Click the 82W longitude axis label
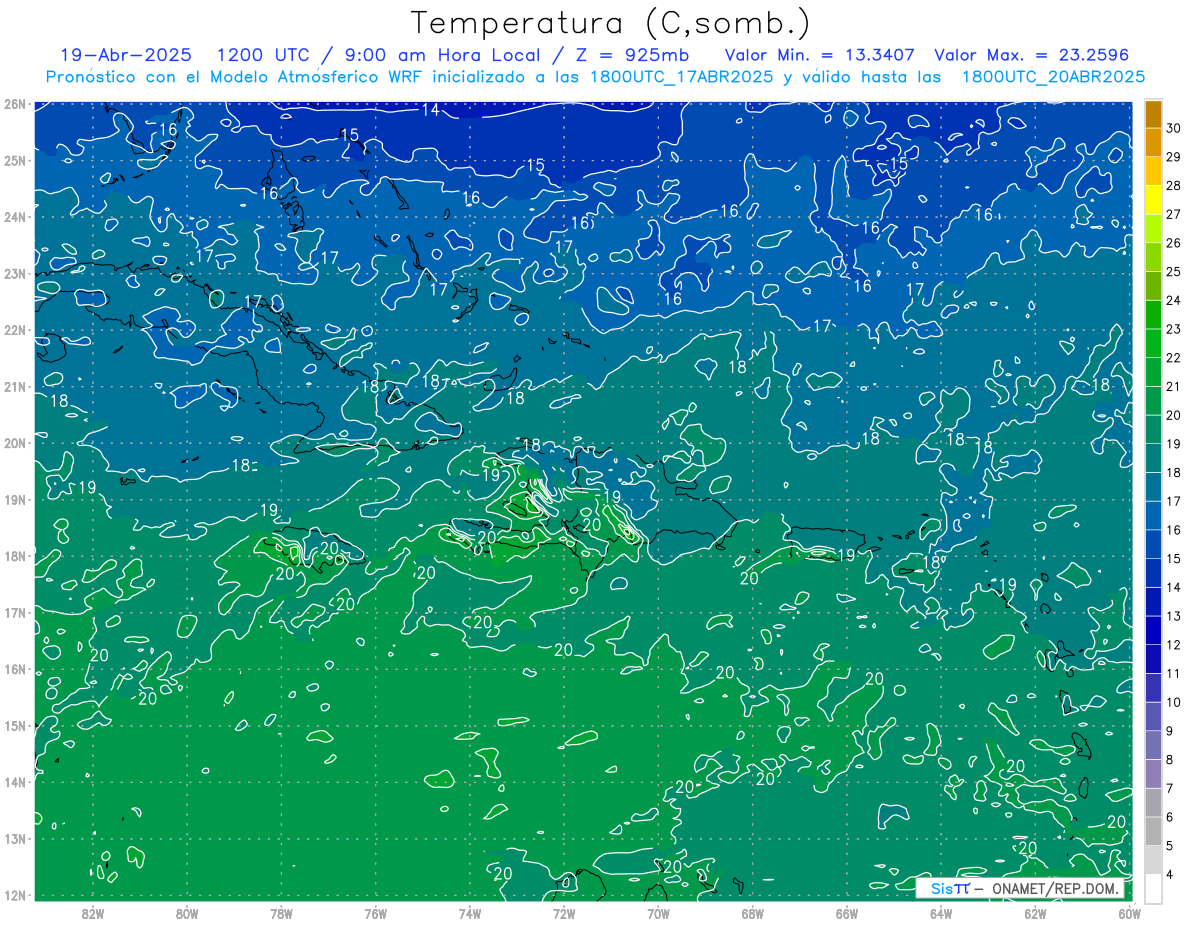Screen dimensions: 1200x927 point(93,913)
